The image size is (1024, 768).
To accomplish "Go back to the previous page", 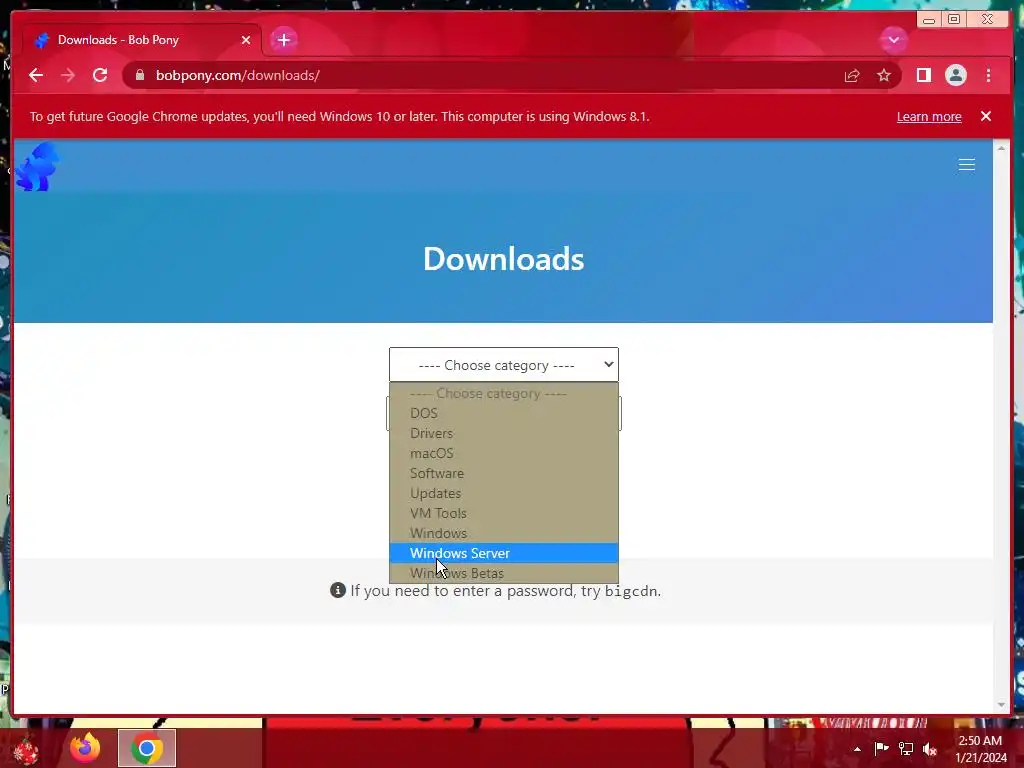I will 36,75.
